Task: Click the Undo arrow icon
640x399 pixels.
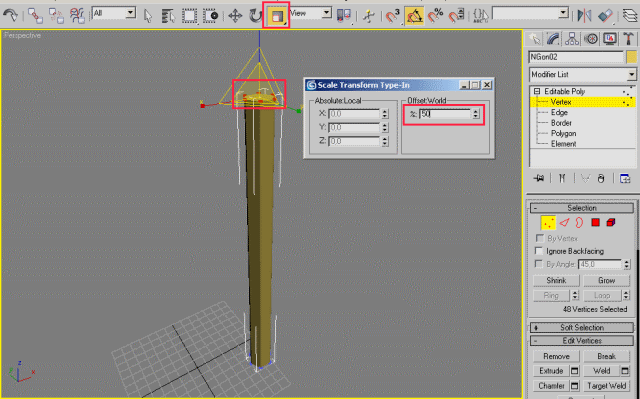Action: [x=10, y=16]
